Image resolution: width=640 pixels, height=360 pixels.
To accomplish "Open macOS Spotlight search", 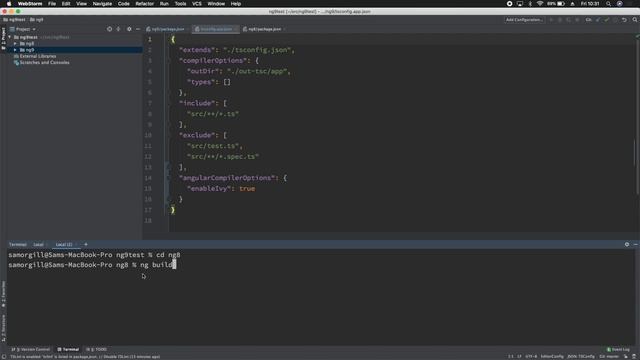I will click(608, 4).
